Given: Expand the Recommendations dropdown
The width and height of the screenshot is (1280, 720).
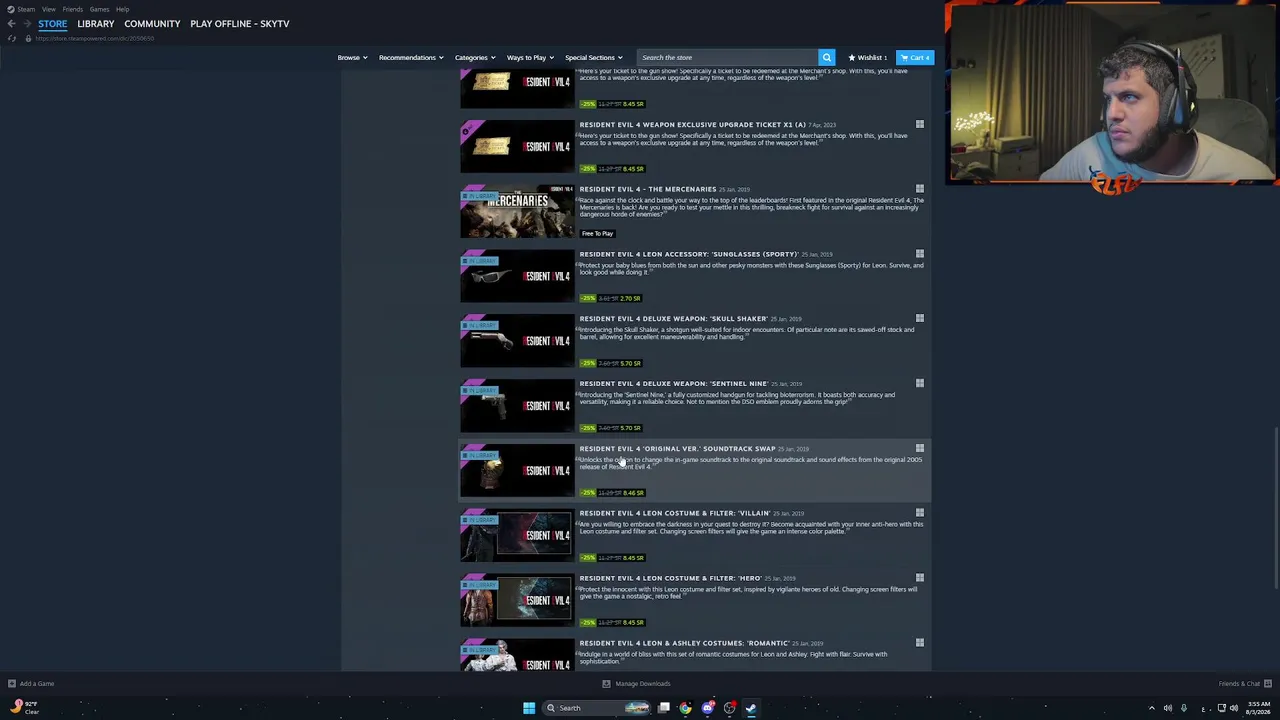Looking at the screenshot, I should (x=411, y=57).
